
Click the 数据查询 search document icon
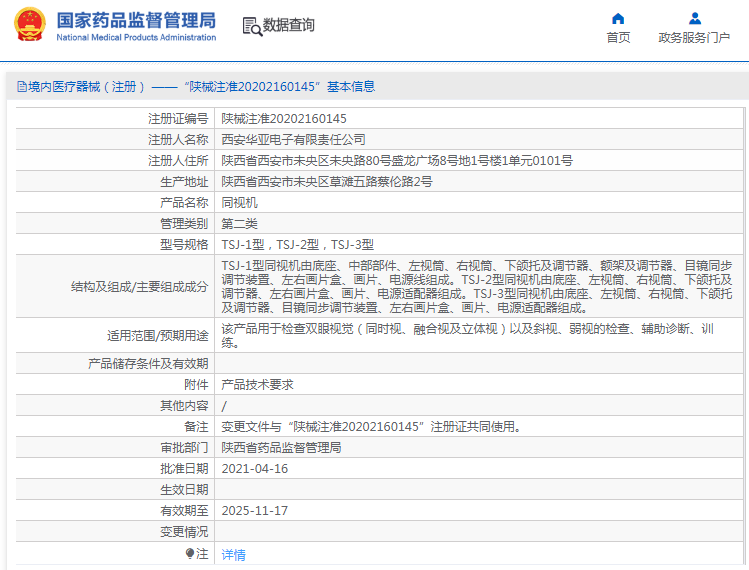(x=252, y=26)
